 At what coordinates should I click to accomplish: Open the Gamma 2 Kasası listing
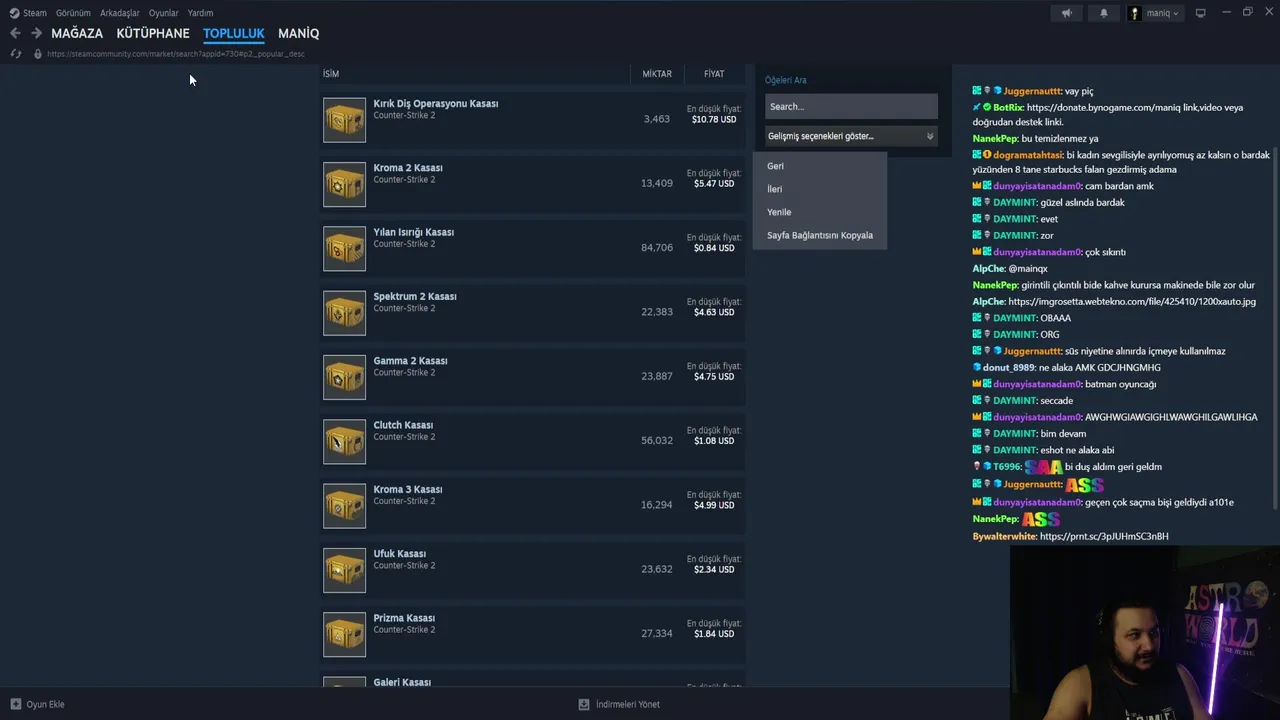coord(533,377)
